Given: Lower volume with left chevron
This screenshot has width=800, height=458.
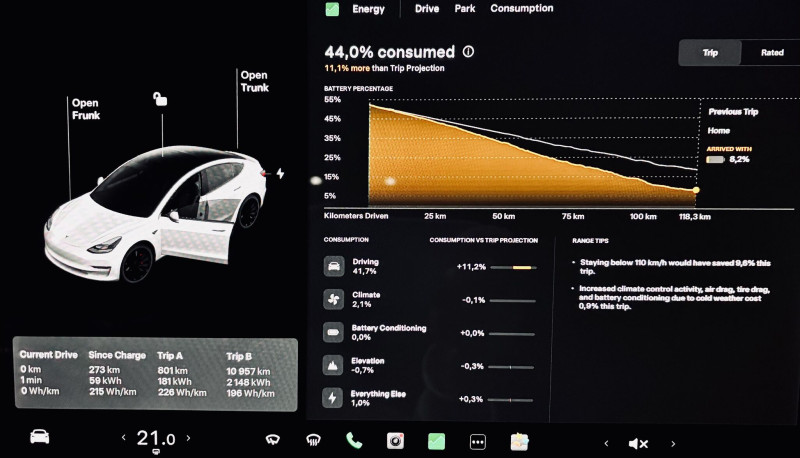Looking at the screenshot, I should point(606,444).
